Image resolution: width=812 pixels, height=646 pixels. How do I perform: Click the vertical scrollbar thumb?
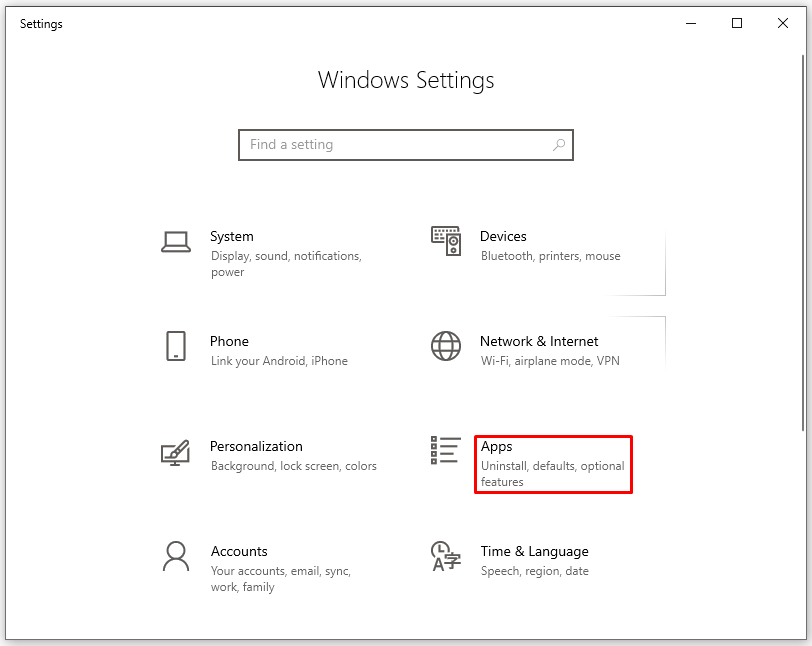pyautogui.click(x=803, y=240)
